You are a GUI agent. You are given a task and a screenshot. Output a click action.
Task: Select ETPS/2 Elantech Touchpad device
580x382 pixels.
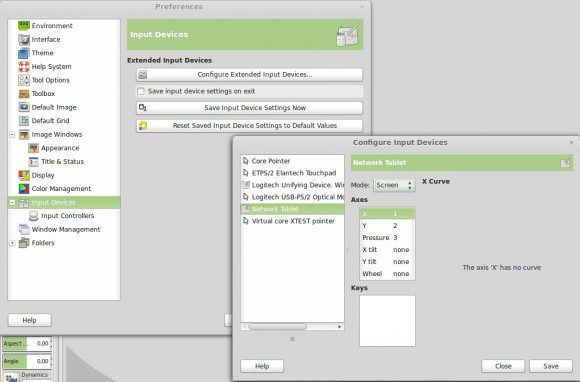tap(292, 173)
